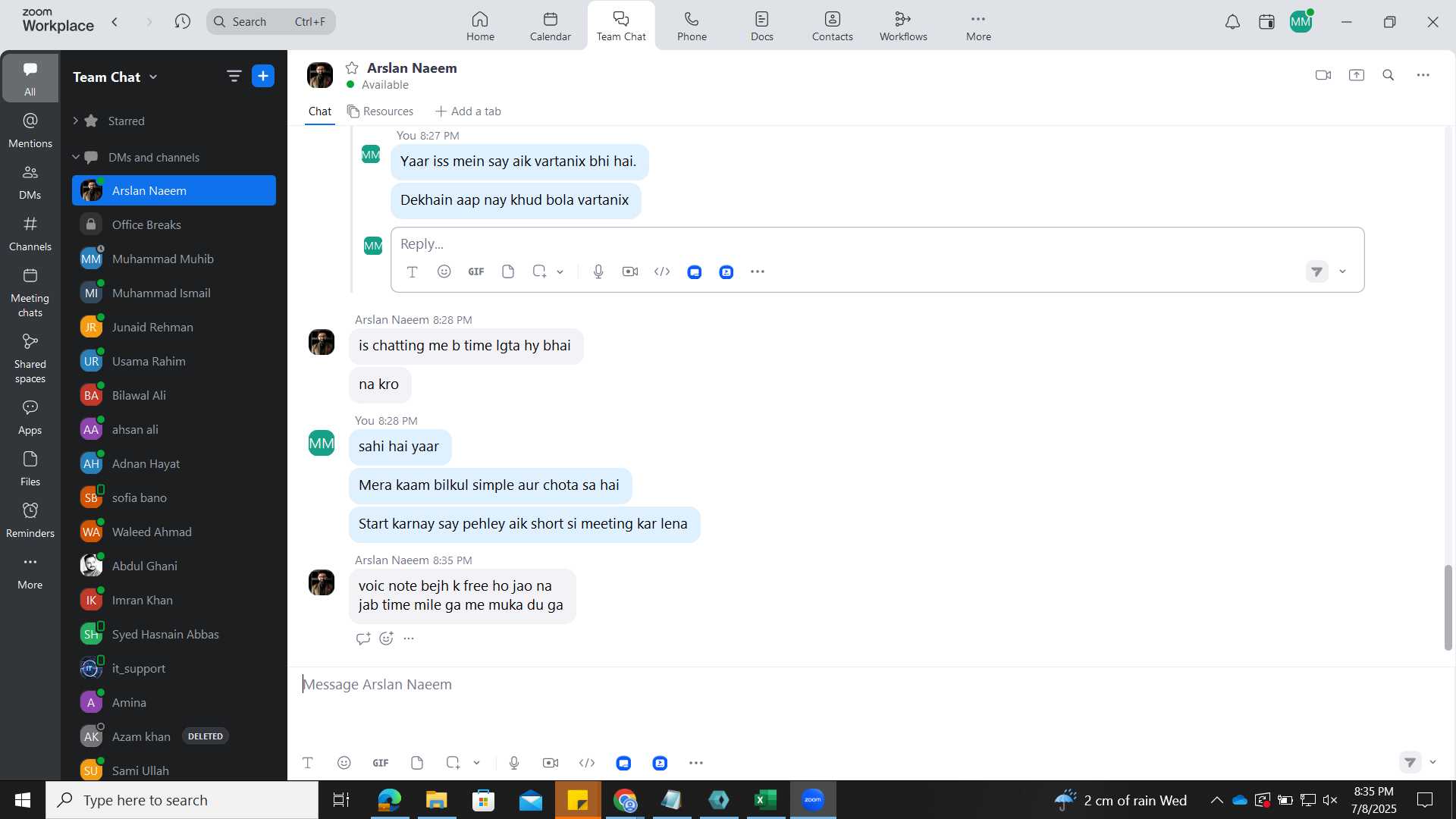Open the Office Breaks channel

[x=174, y=224]
